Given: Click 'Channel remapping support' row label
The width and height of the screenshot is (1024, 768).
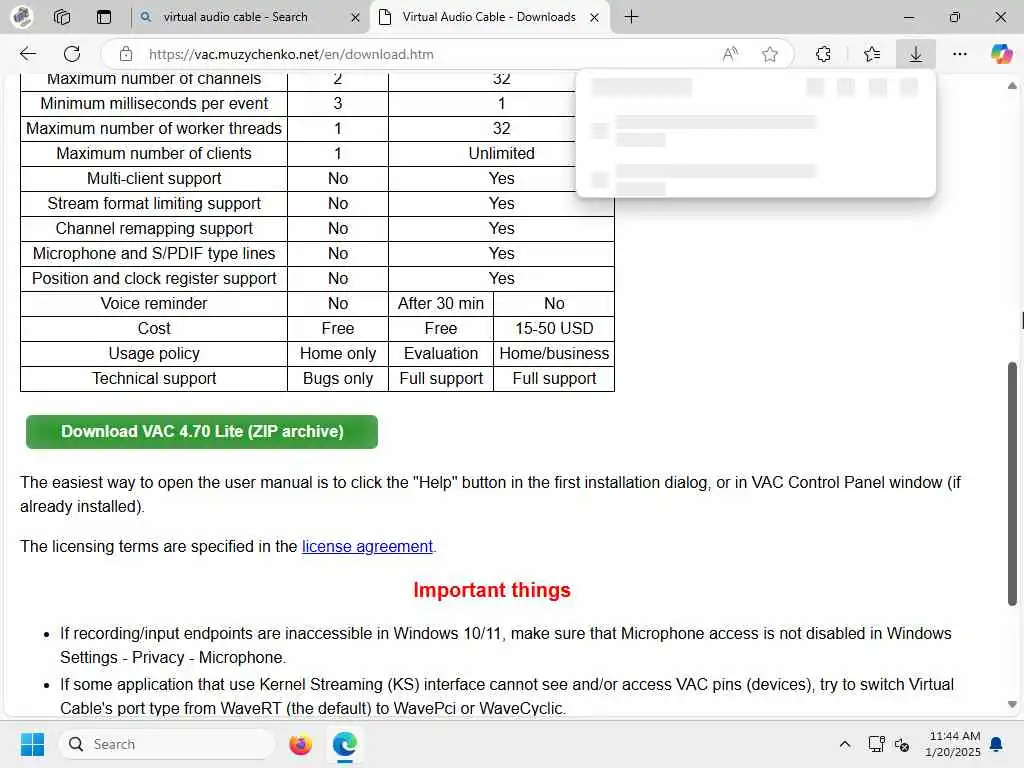Looking at the screenshot, I should point(153,229).
